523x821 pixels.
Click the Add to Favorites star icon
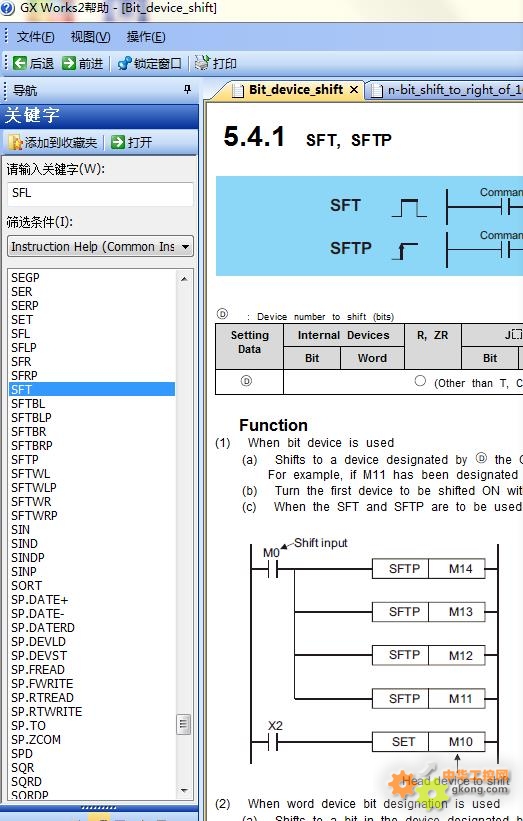16,142
